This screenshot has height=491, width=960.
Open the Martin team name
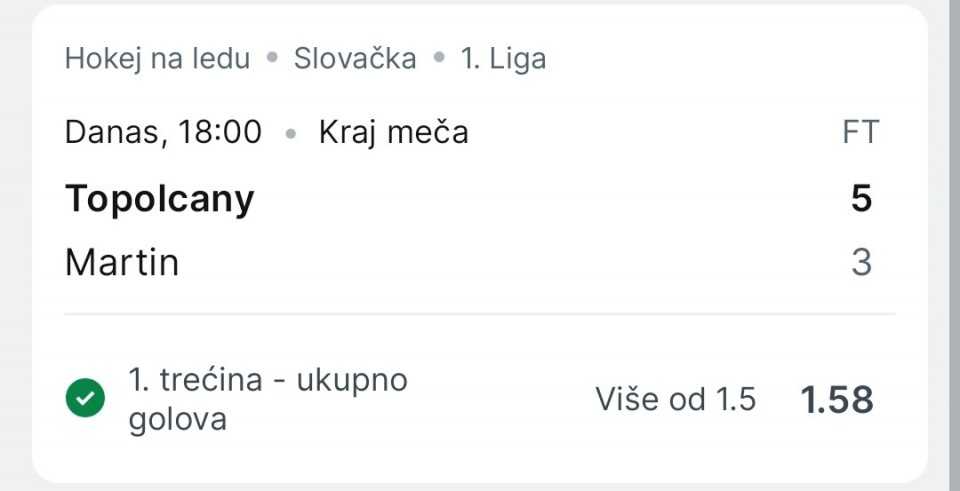coord(122,263)
